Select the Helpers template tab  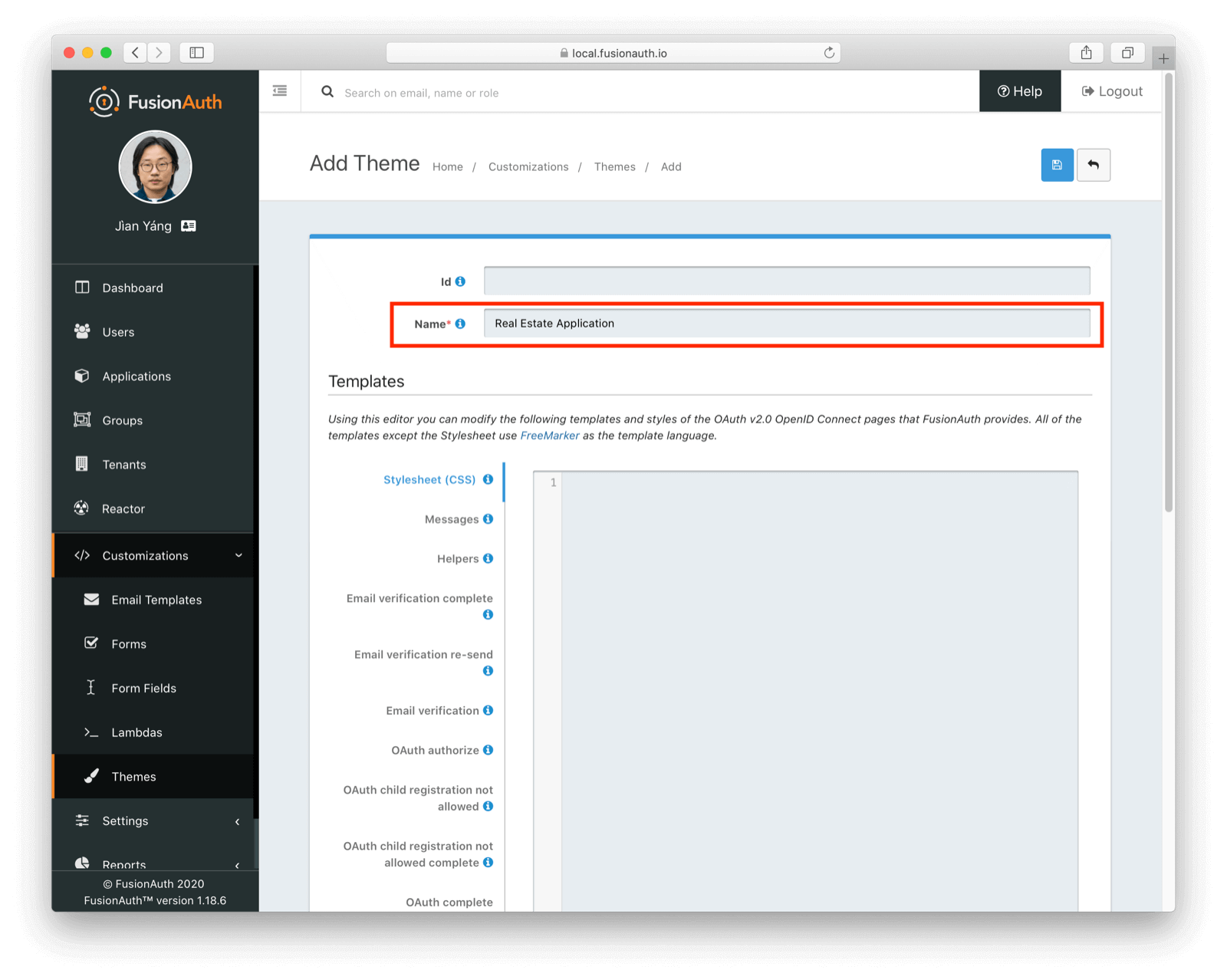coord(458,559)
